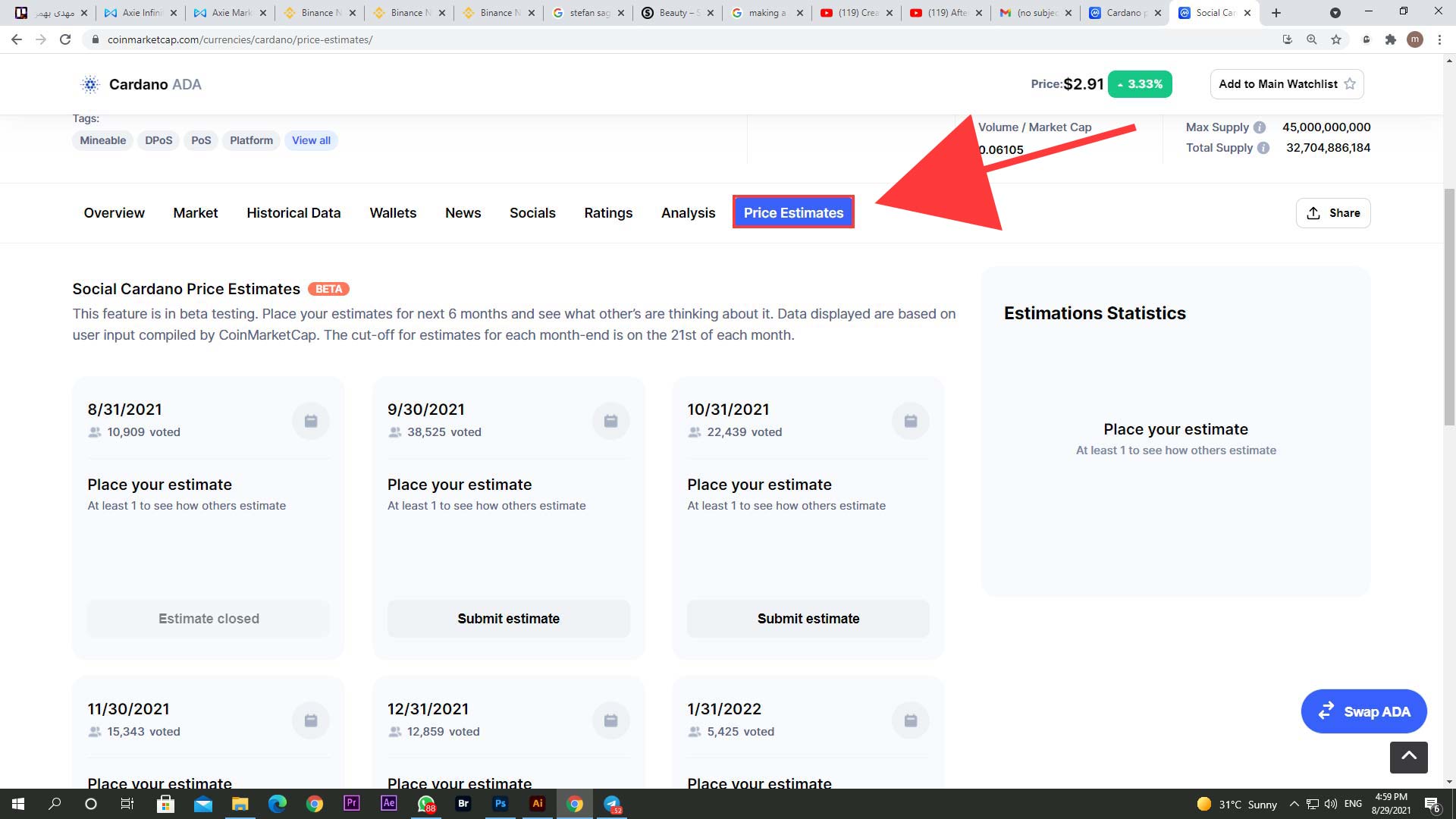Viewport: 1456px width, 819px height.
Task: Open calendar icon on 11/30/2021 card
Action: click(311, 720)
